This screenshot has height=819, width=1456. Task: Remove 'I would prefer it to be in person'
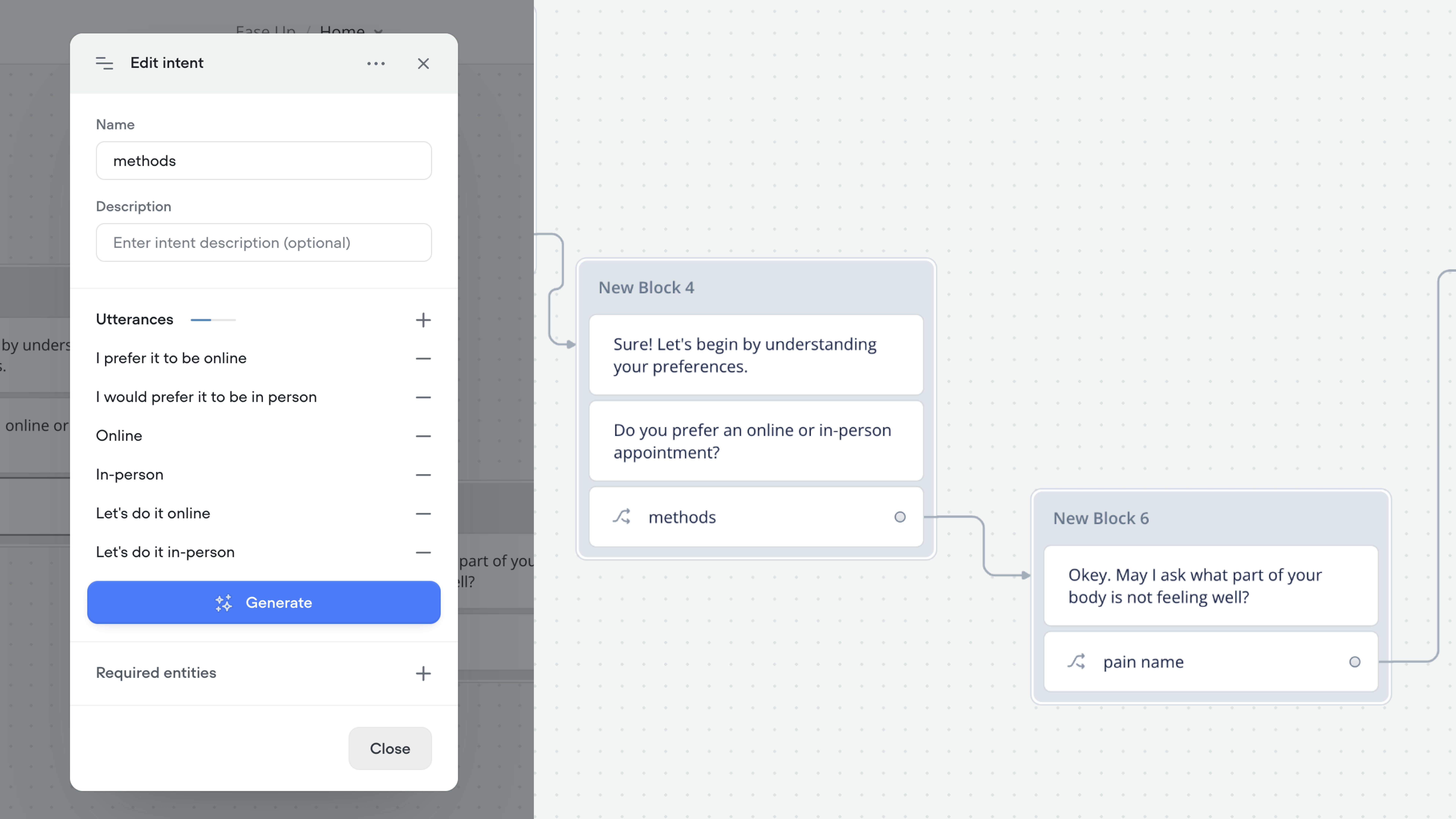[x=423, y=397]
